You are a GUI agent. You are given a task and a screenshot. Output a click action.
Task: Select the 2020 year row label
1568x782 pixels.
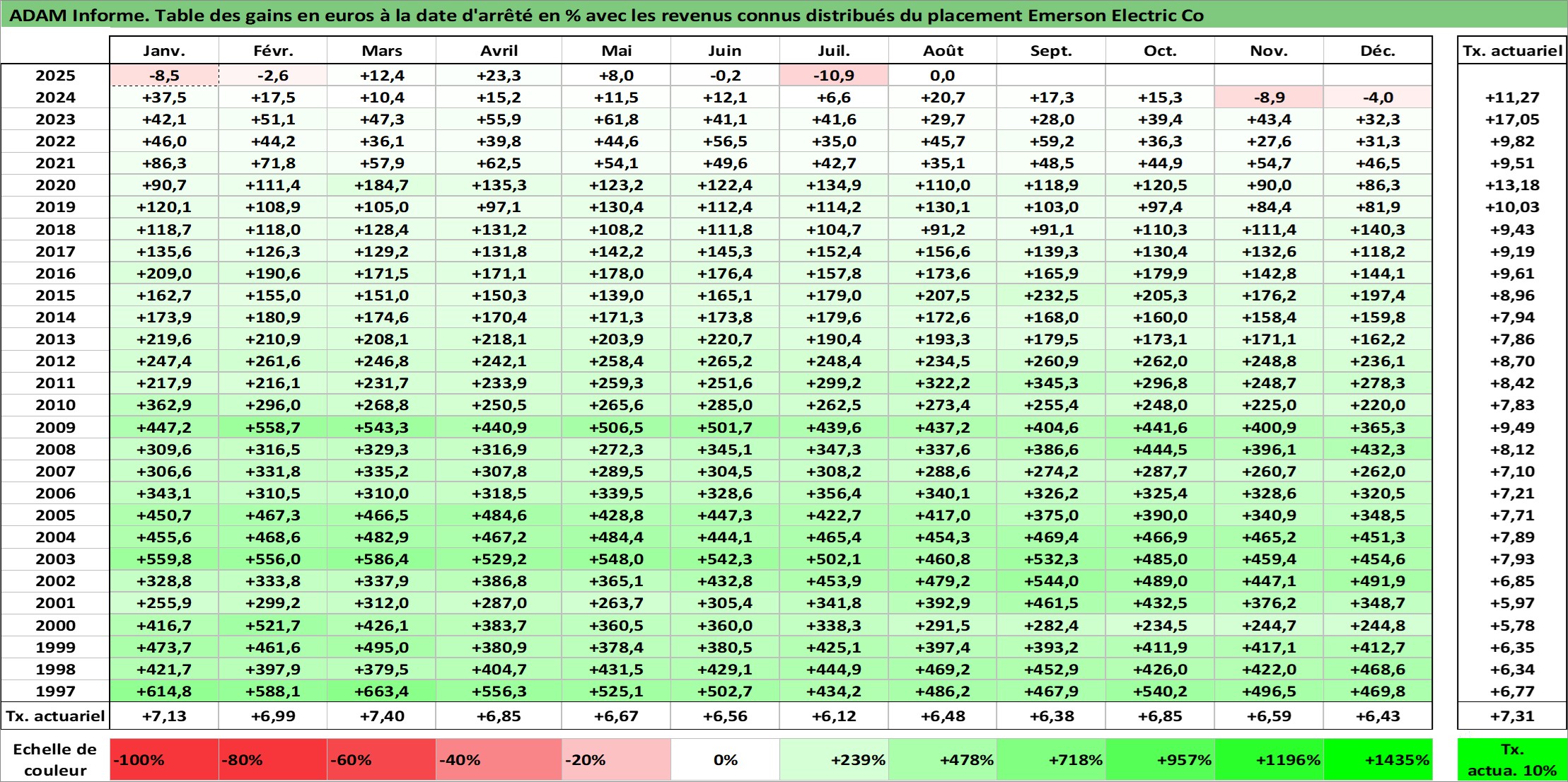[55, 185]
